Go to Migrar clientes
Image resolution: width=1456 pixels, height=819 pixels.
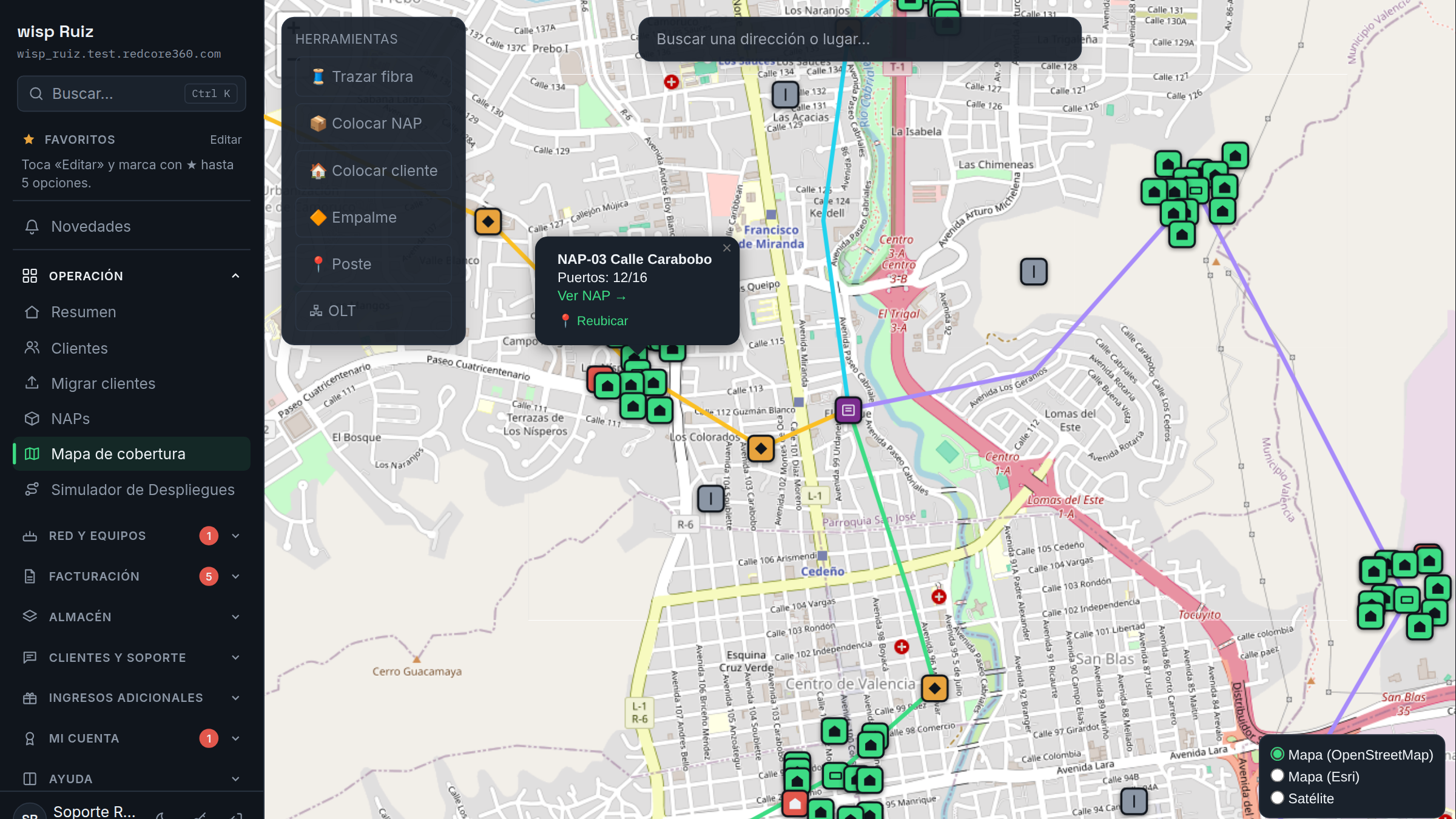click(x=131, y=383)
